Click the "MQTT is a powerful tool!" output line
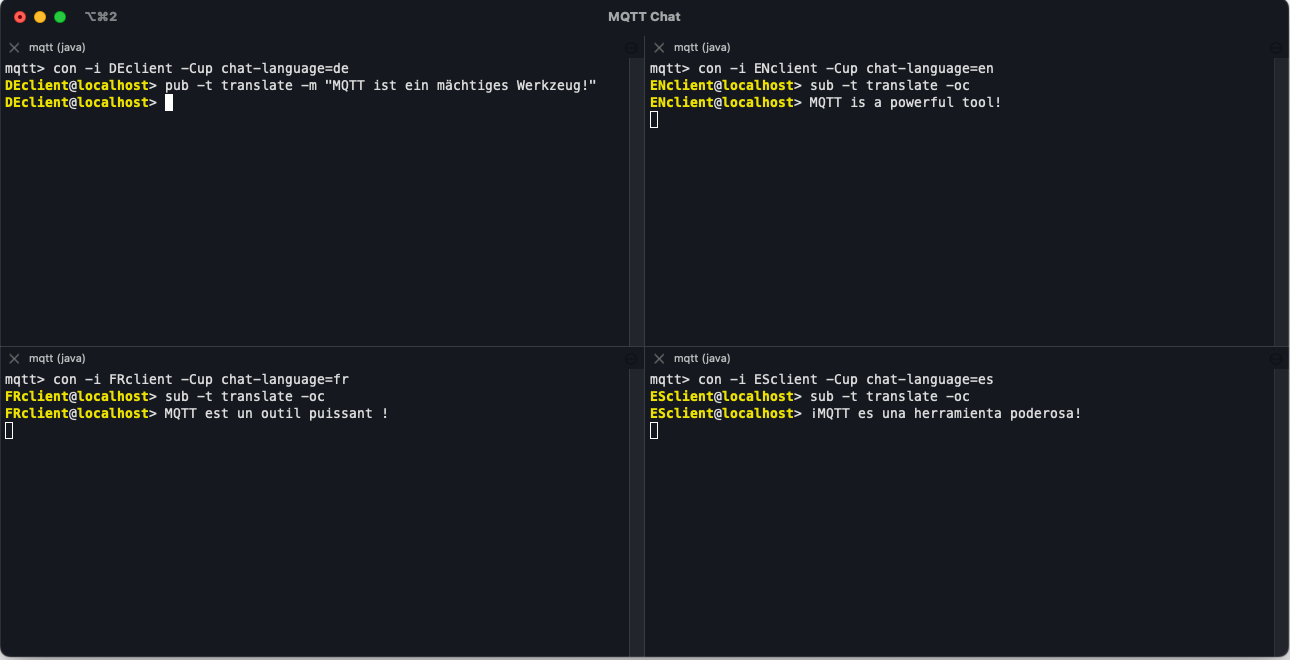This screenshot has width=1290, height=660. 905,102
